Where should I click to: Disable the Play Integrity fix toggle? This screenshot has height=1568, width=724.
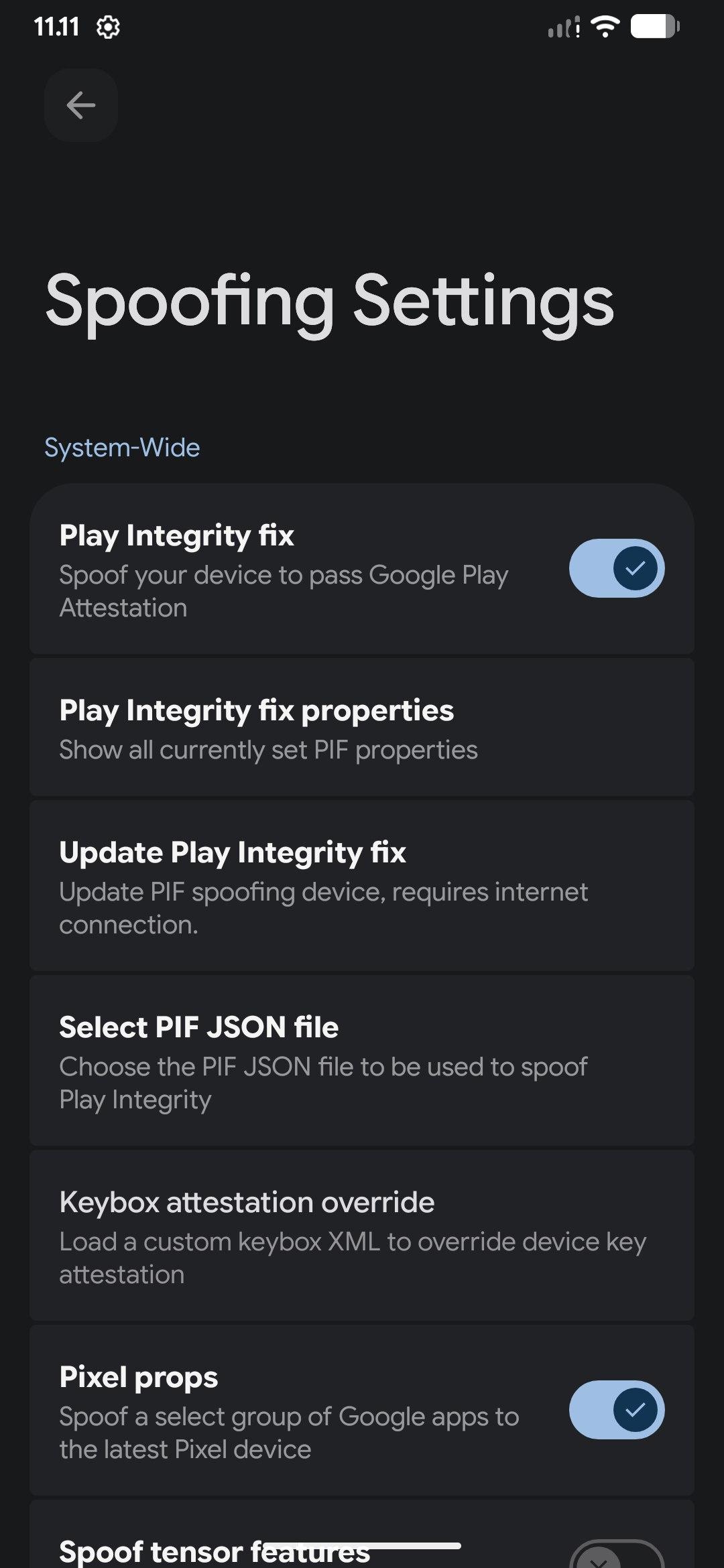point(616,568)
